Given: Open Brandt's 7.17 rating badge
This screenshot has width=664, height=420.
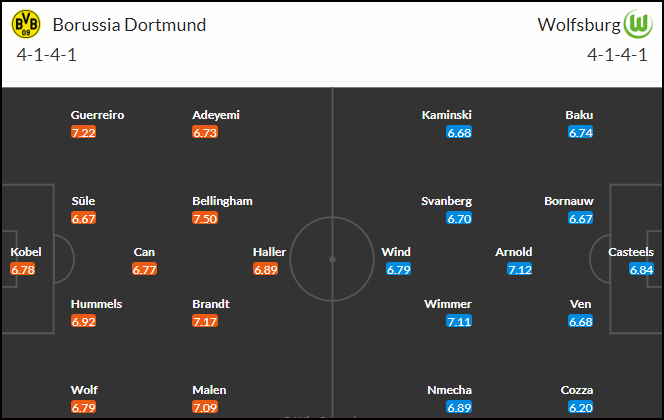Looking at the screenshot, I should point(205,321).
